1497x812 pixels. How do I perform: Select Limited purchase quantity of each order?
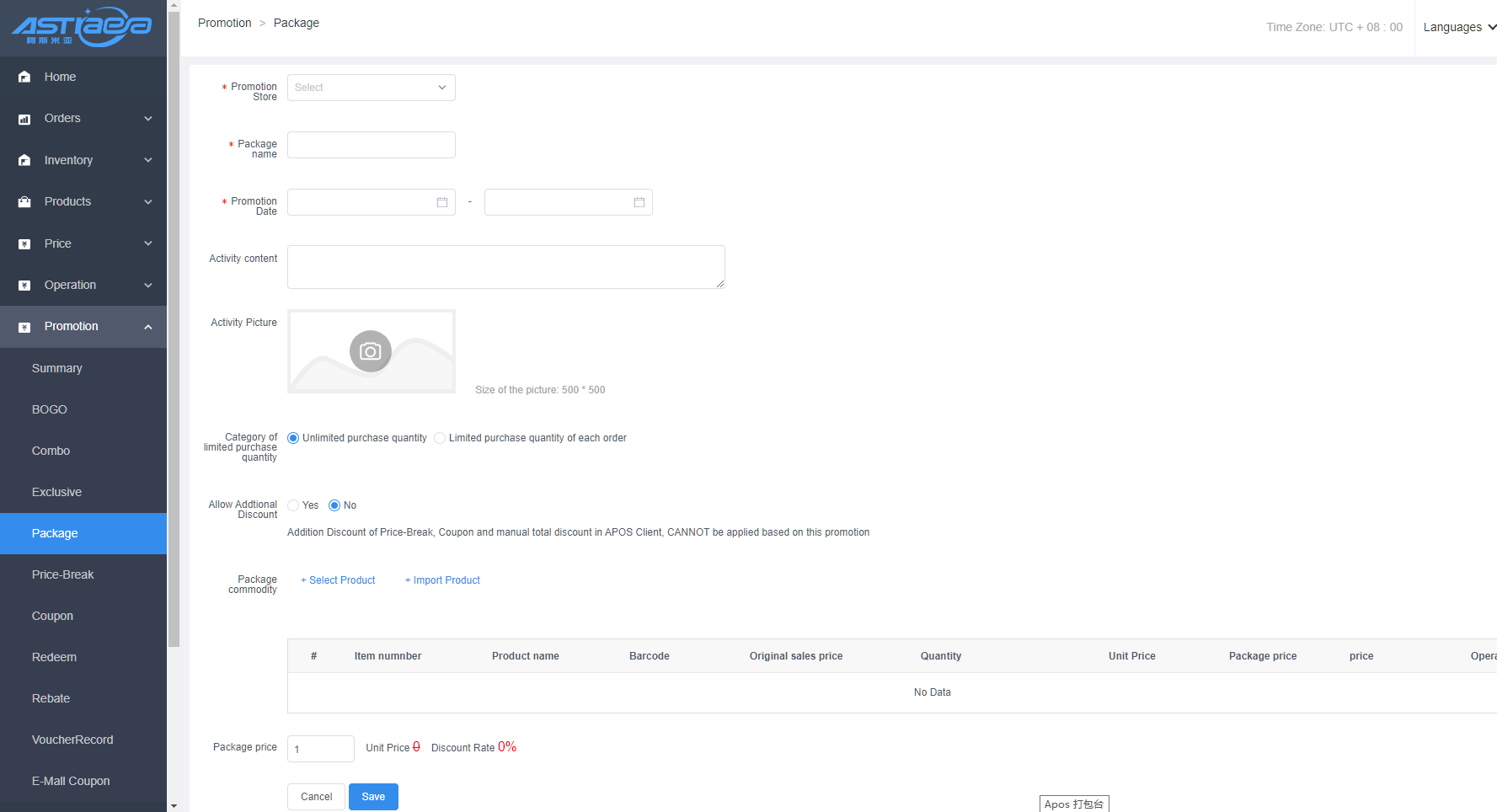coord(440,438)
